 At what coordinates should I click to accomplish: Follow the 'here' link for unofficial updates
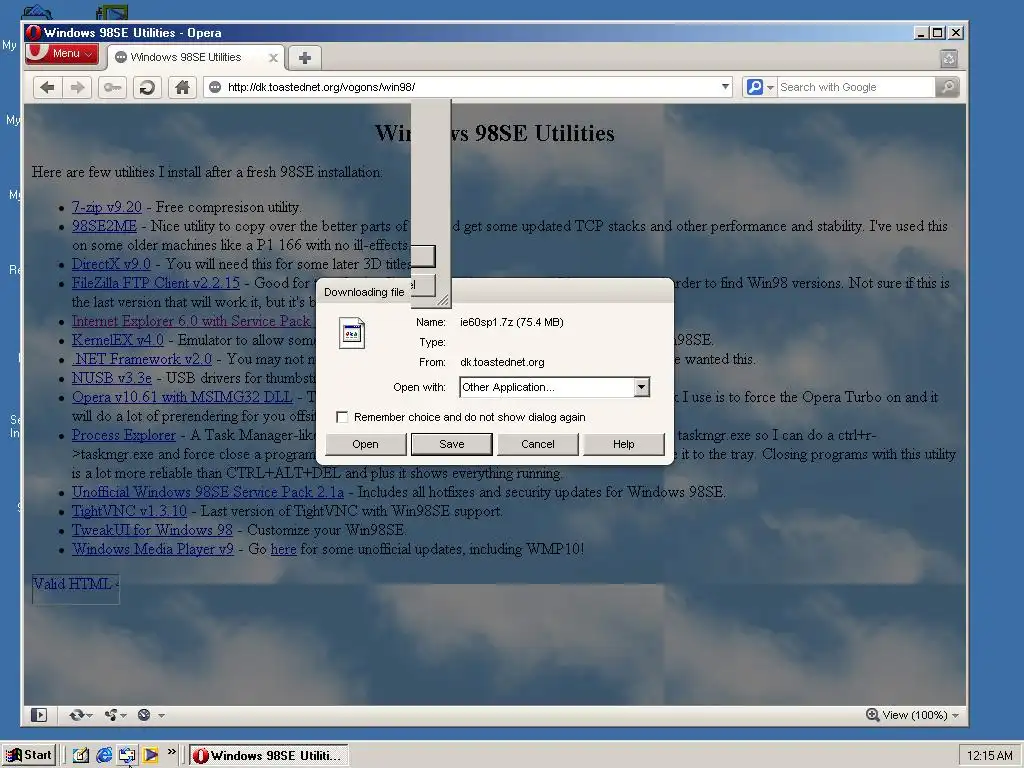tap(283, 549)
